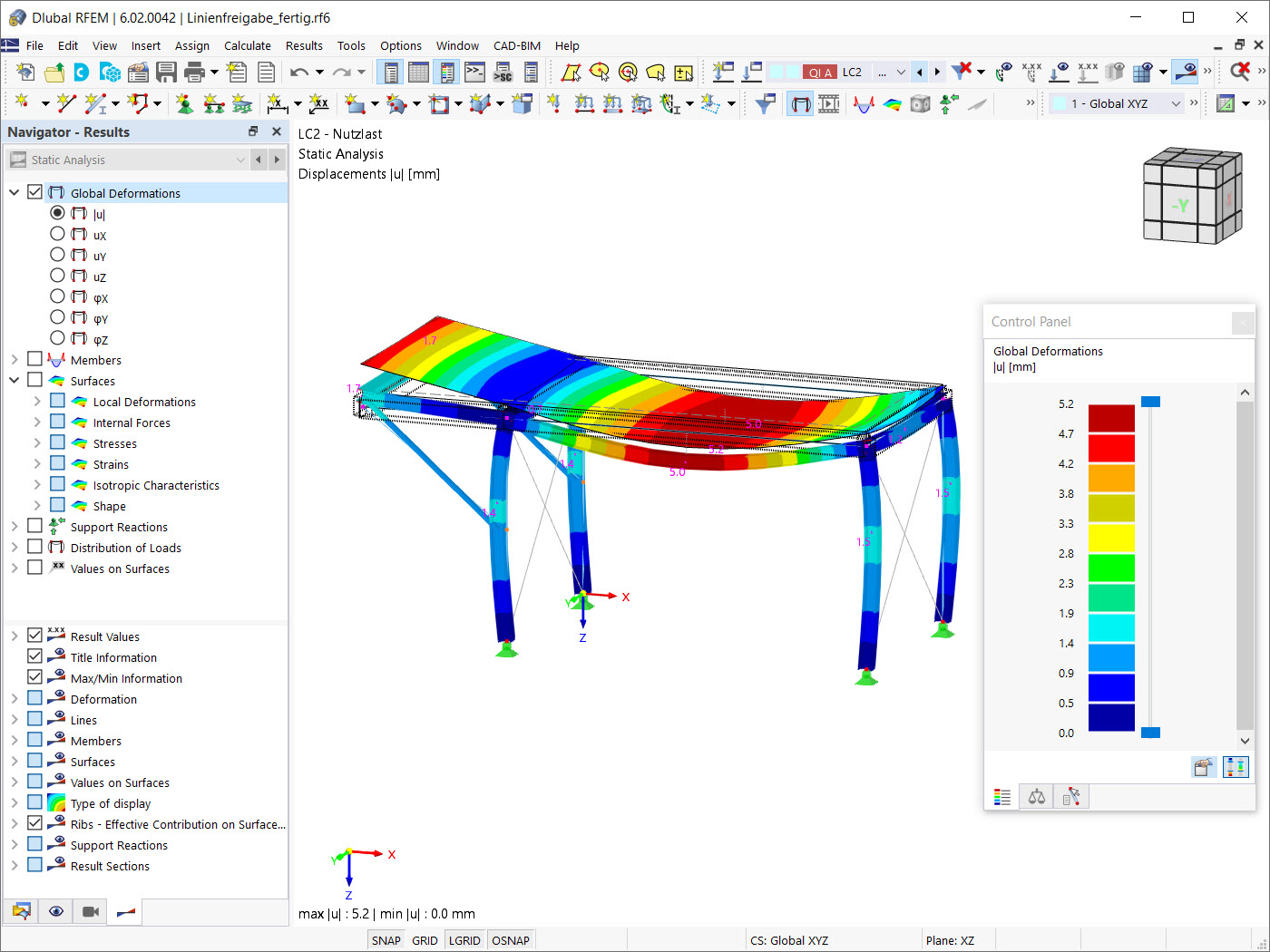Click the lower slider handle on color scale
The width and height of the screenshot is (1270, 952).
[x=1150, y=733]
